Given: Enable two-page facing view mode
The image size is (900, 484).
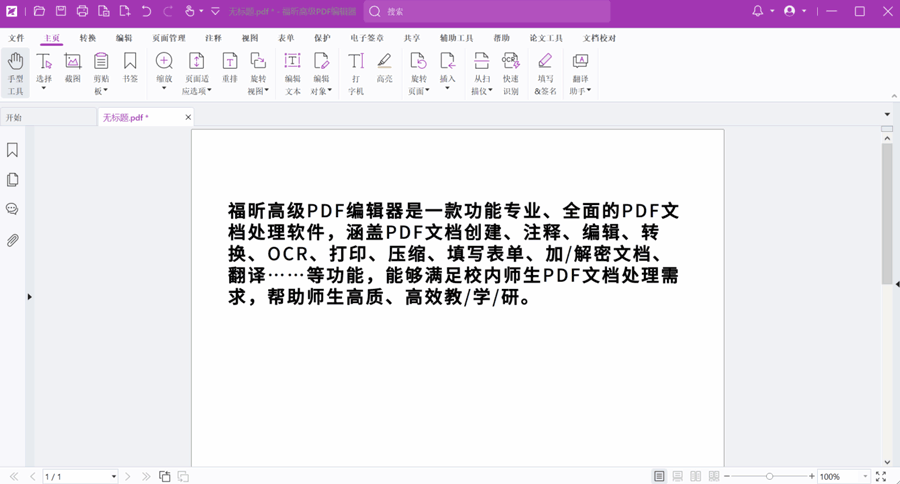Looking at the screenshot, I should 696,477.
